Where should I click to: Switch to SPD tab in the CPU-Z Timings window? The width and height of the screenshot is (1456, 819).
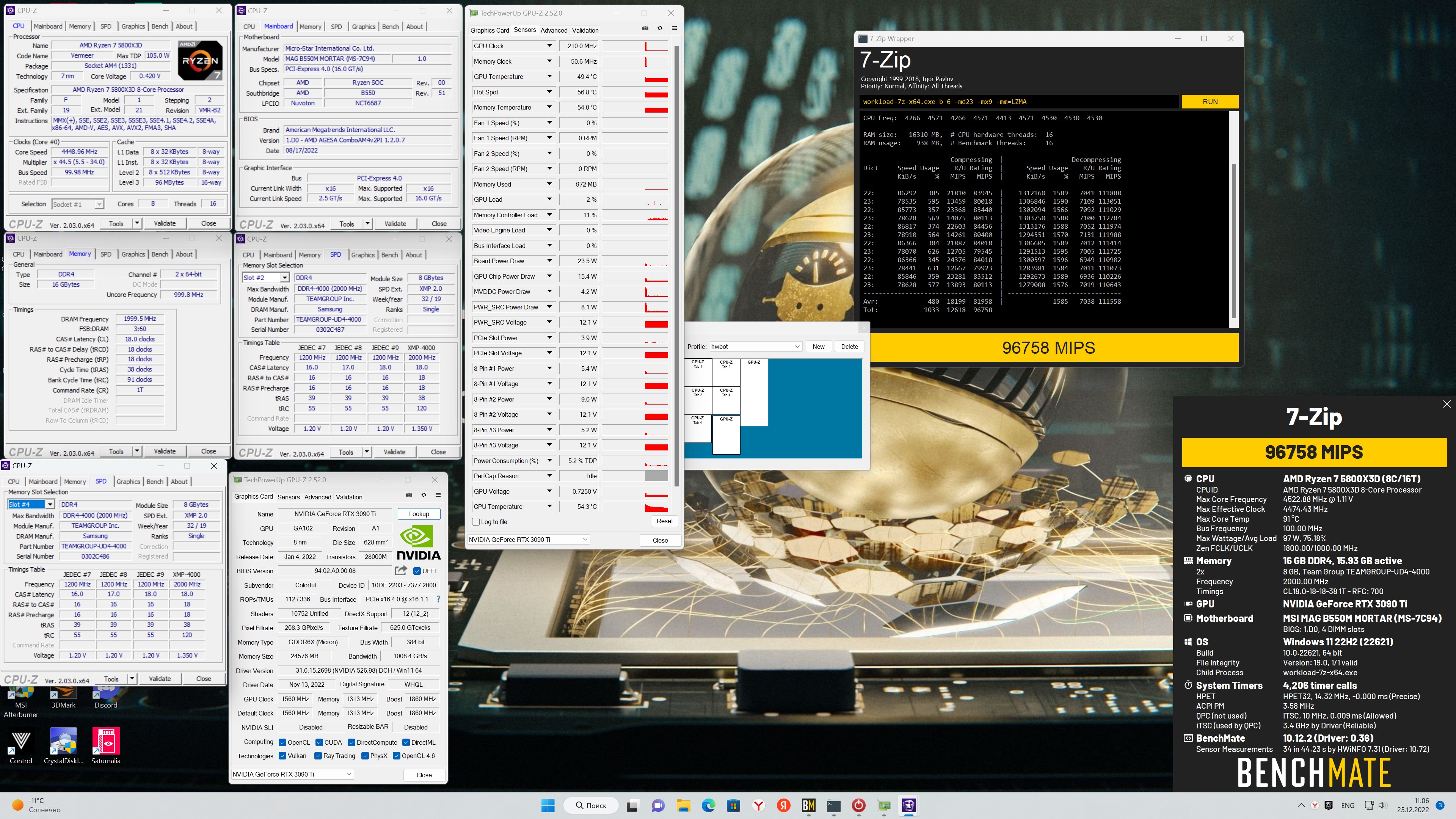coord(106,254)
